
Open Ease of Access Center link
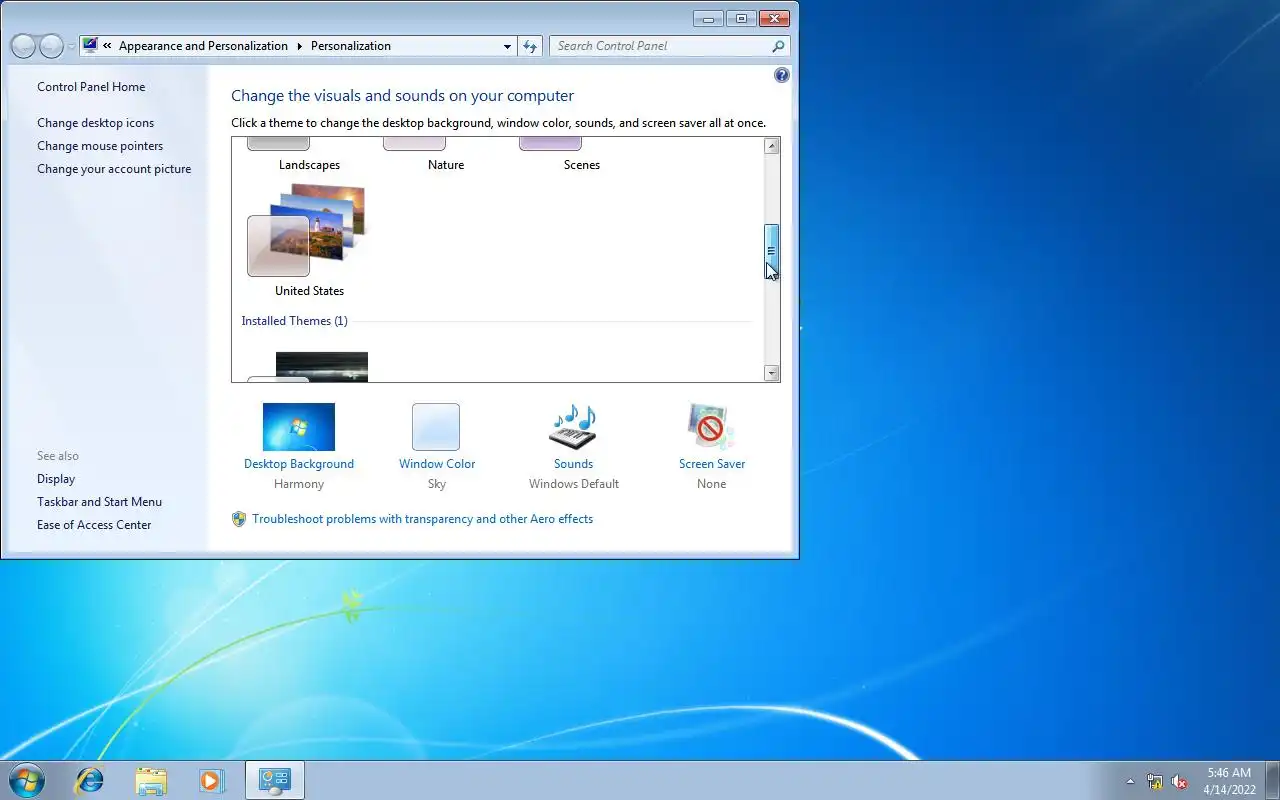(x=94, y=525)
